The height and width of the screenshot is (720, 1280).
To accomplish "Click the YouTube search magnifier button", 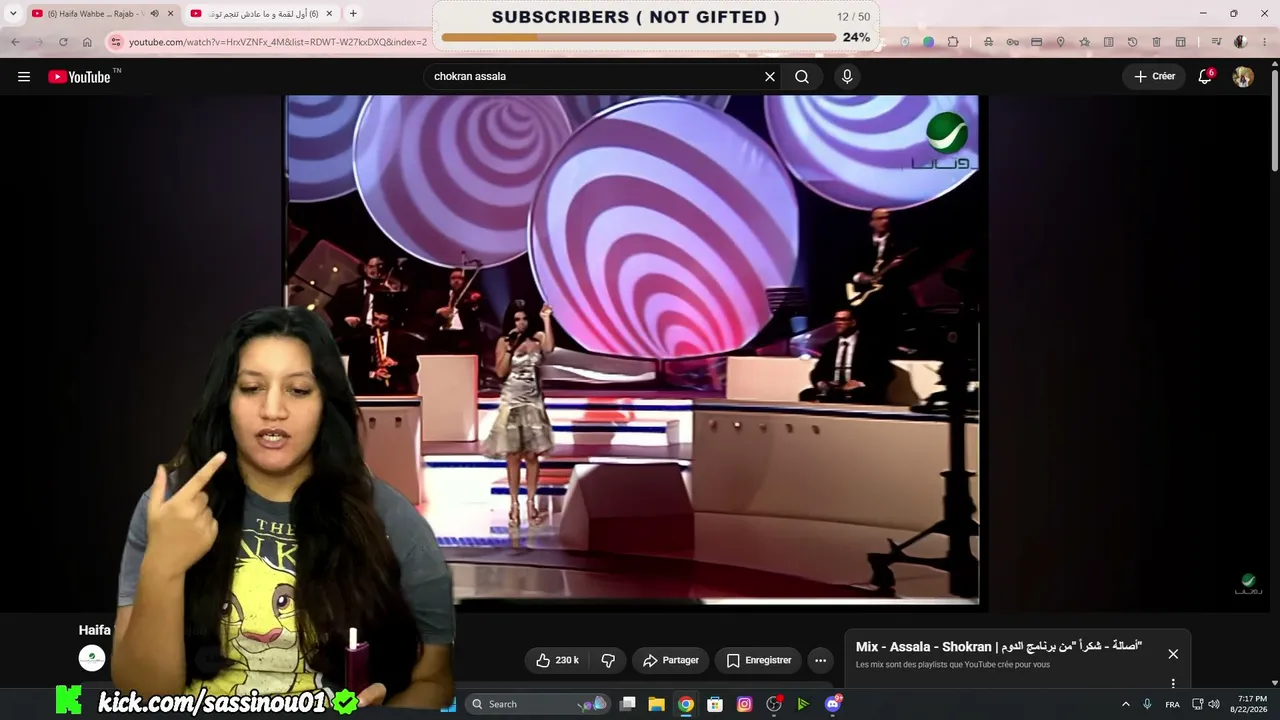I will pos(802,77).
